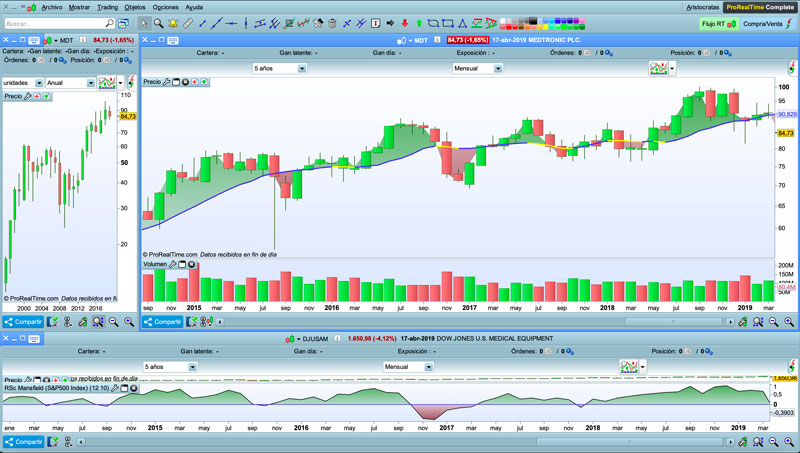Viewport: 800px width, 453px height.
Task: Click the trash delete objects icon
Action: point(332,23)
